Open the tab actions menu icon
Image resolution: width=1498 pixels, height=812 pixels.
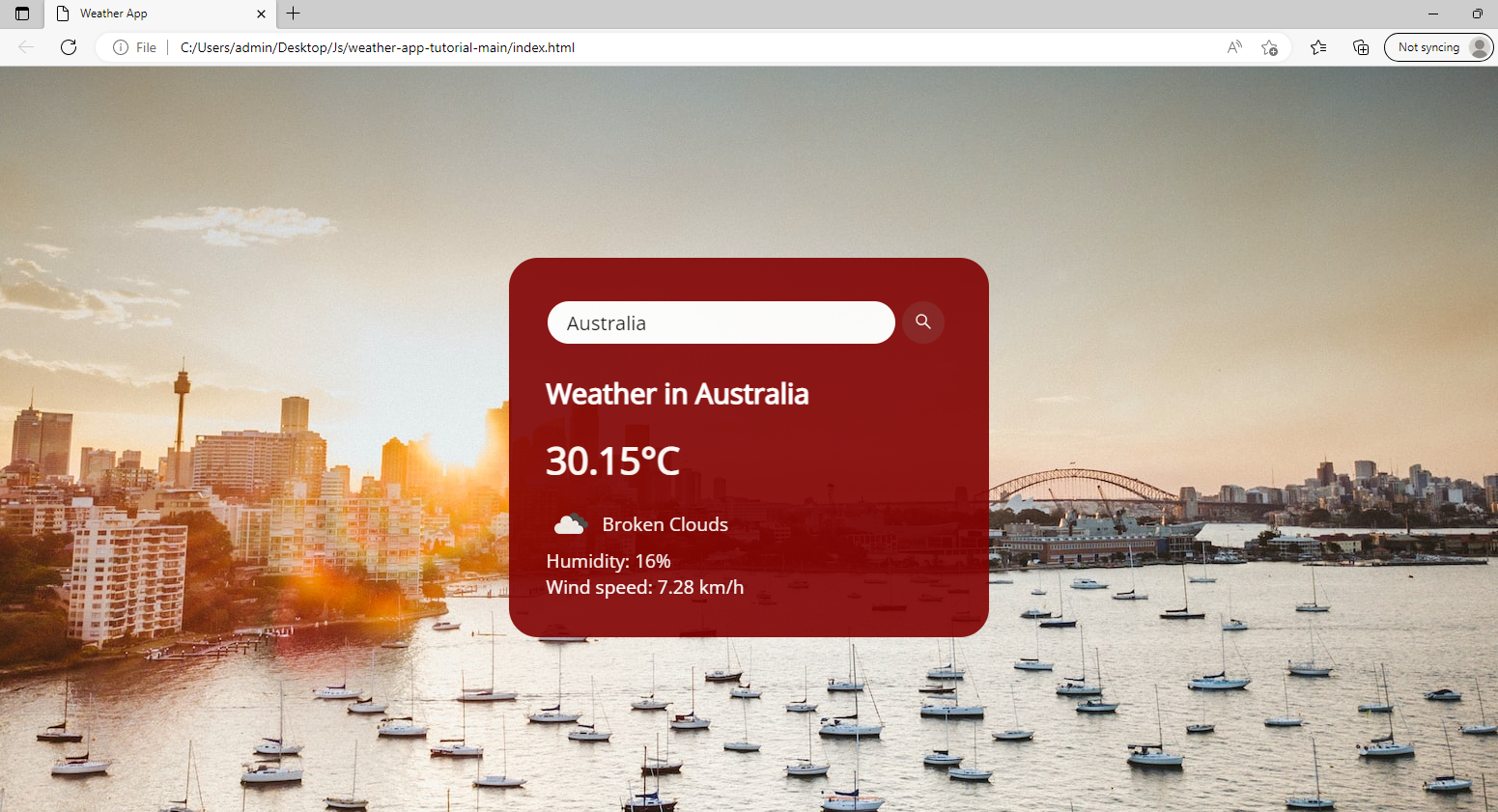(21, 14)
